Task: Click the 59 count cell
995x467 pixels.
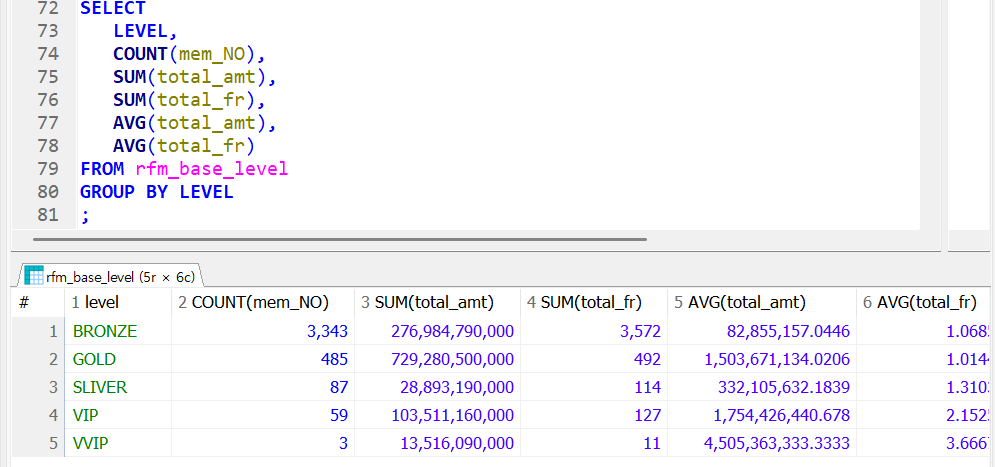Action: (x=263, y=415)
